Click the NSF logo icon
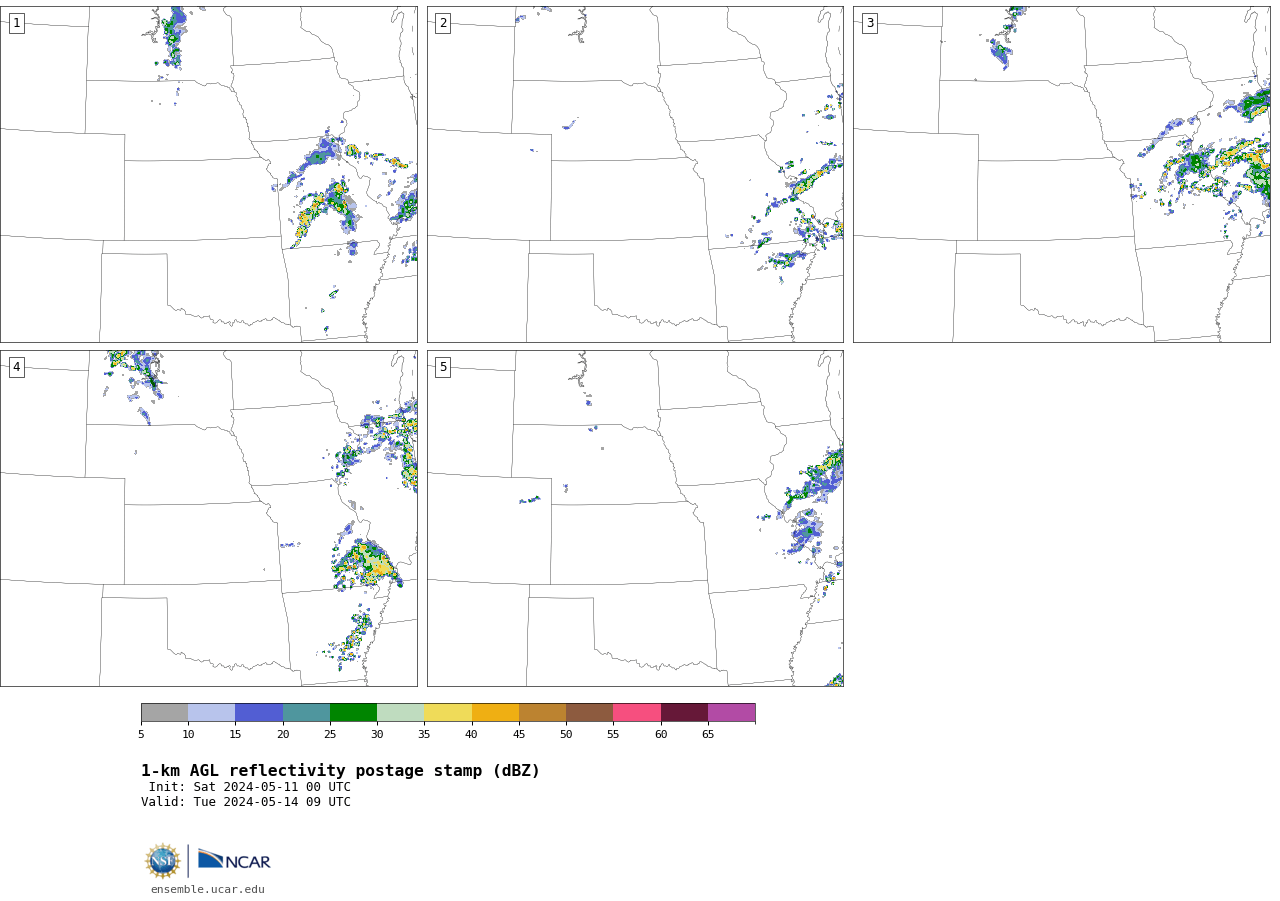 click(x=163, y=861)
